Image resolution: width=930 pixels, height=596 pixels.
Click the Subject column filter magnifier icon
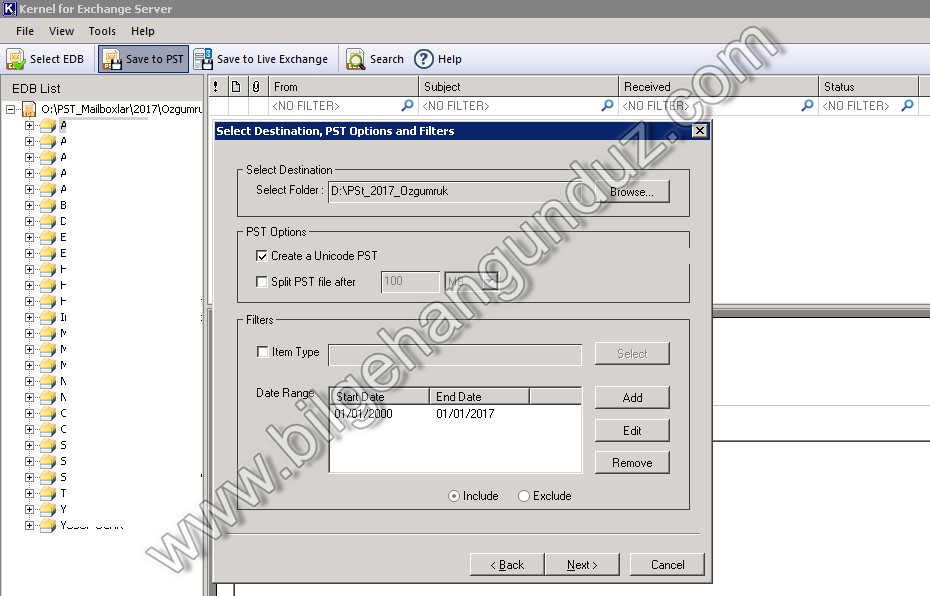point(607,105)
